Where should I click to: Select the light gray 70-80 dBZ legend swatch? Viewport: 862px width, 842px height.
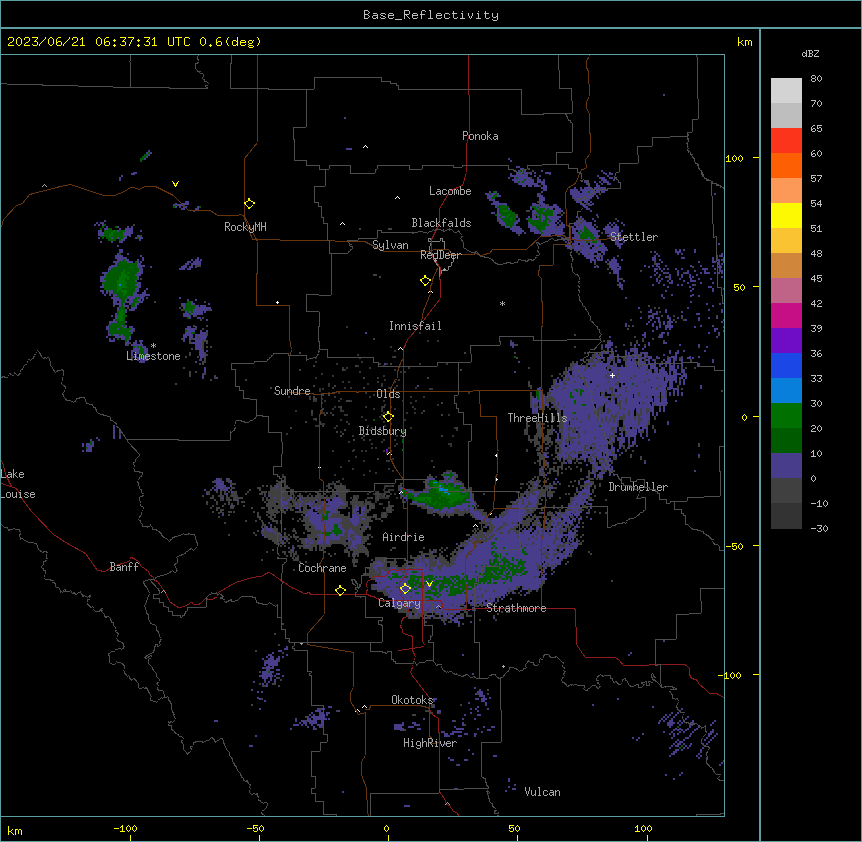(786, 91)
